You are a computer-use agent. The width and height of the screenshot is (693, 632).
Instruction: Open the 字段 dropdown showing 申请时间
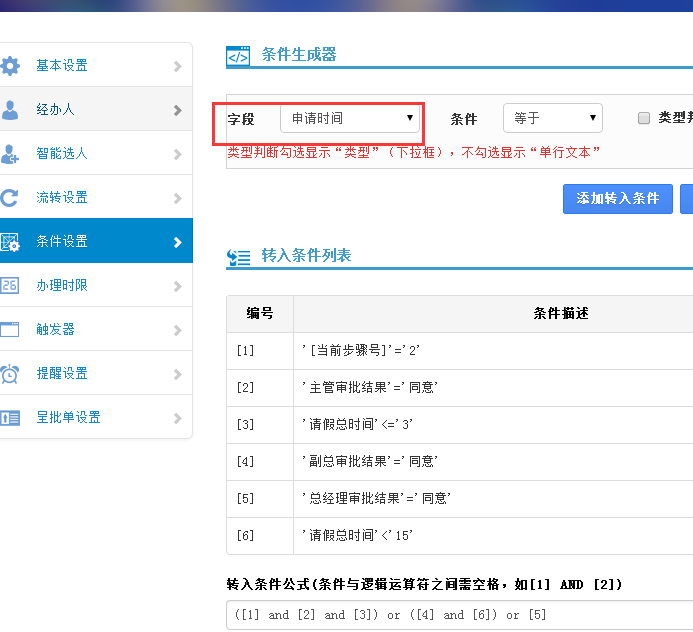pos(349,119)
